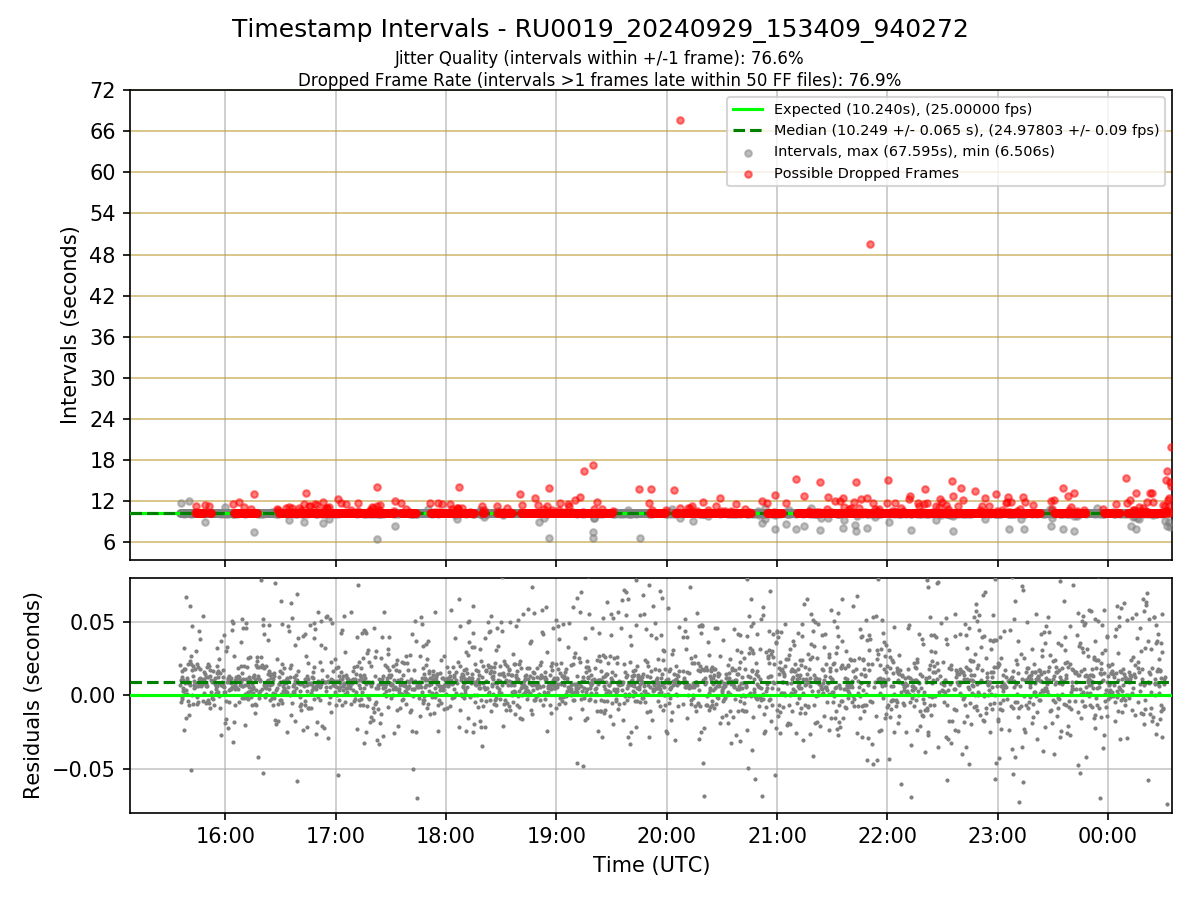Screen dimensions: 1200x900
Task: Select the Jitter Quality 76.6% subtitle
Action: (x=599, y=58)
